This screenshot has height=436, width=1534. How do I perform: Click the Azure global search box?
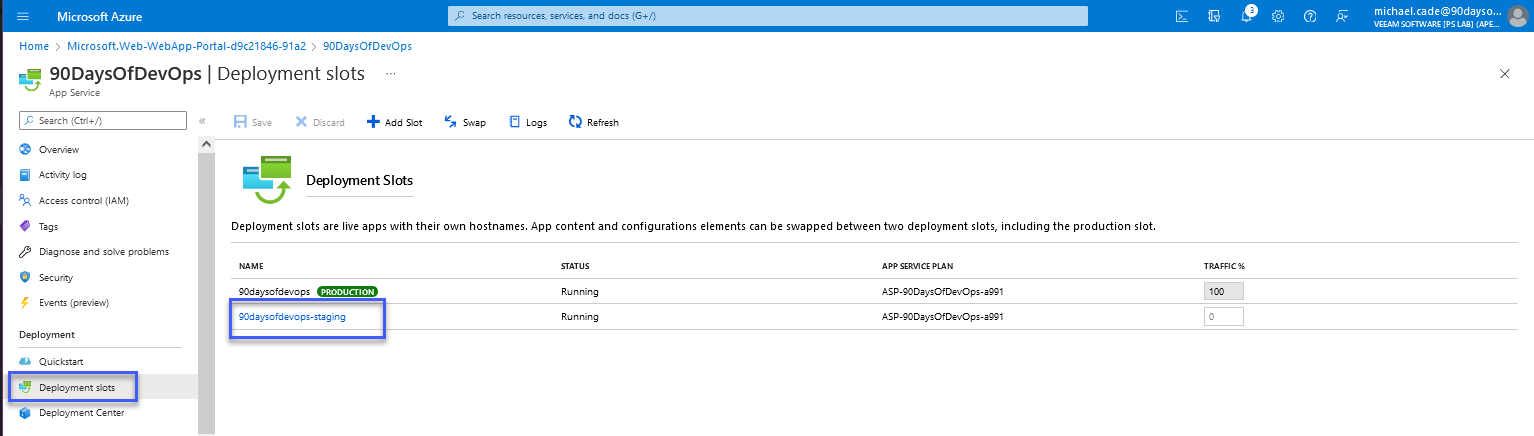767,16
